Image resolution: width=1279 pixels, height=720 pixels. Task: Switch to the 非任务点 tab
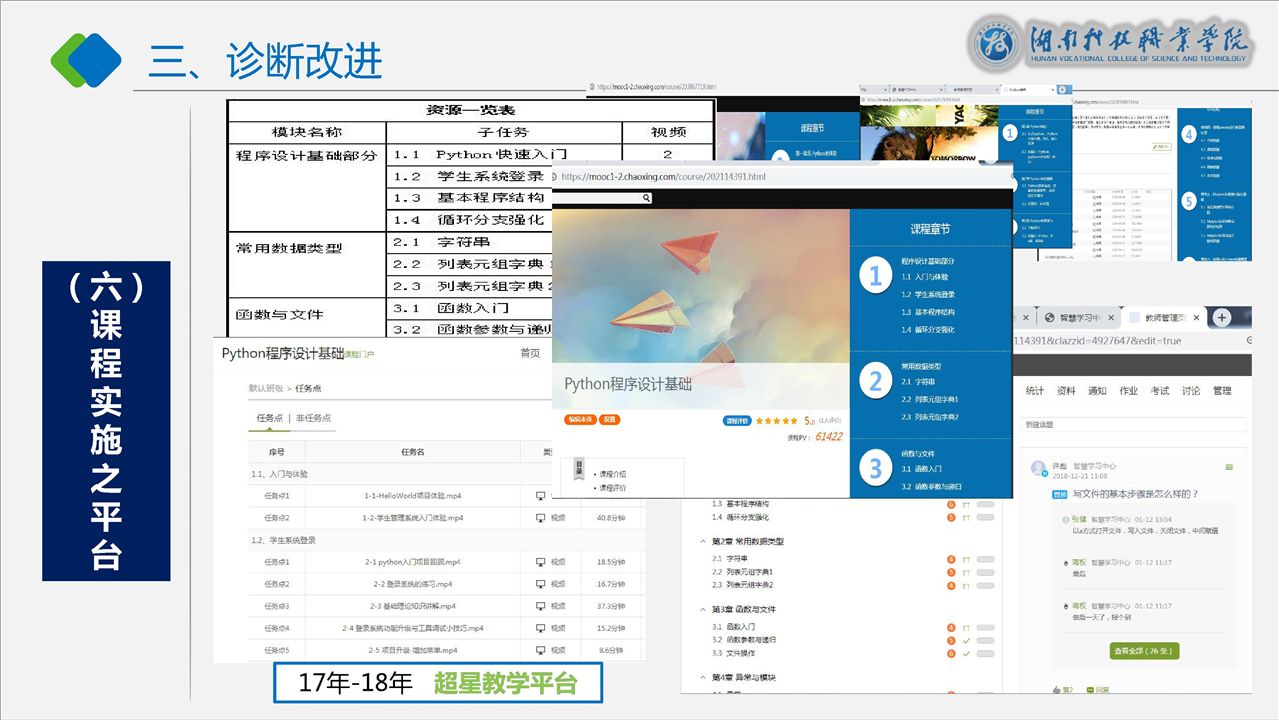pos(313,418)
